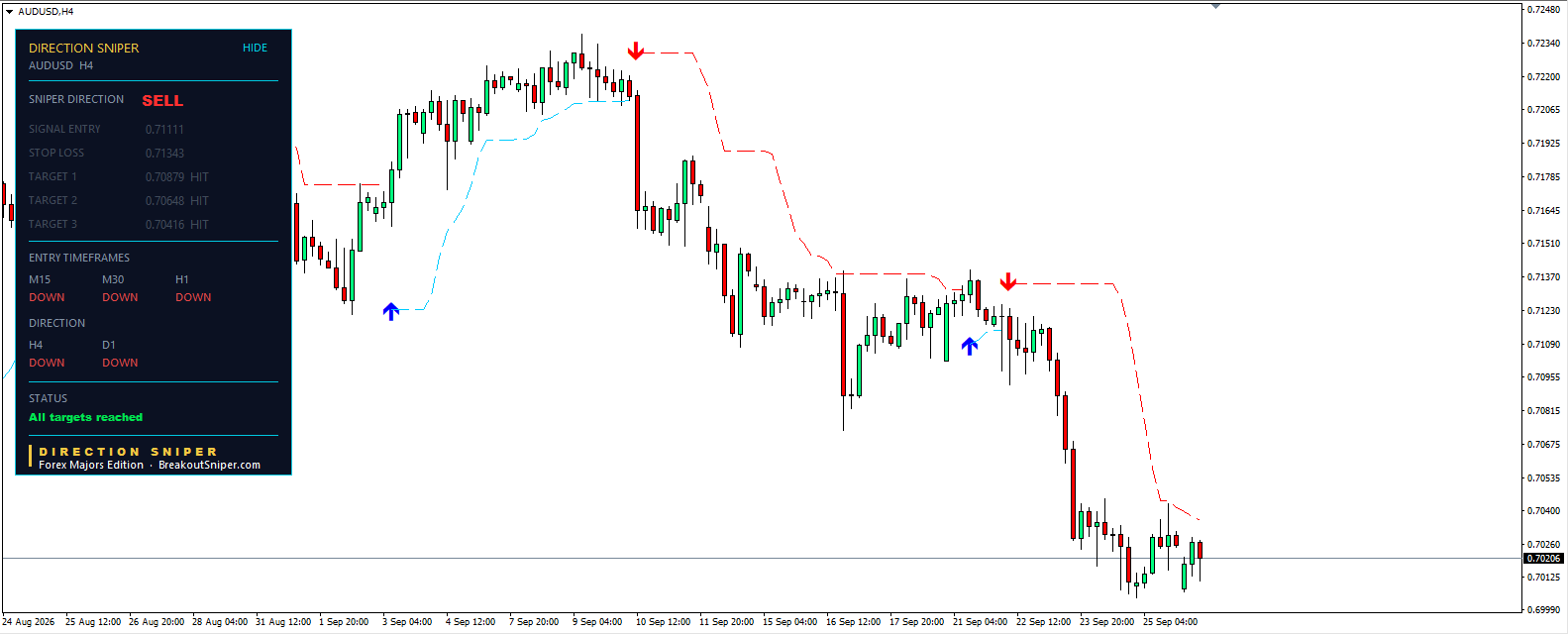Click the M15 DOWN timeframe indicator
The width and height of the screenshot is (1568, 635).
coord(47,297)
